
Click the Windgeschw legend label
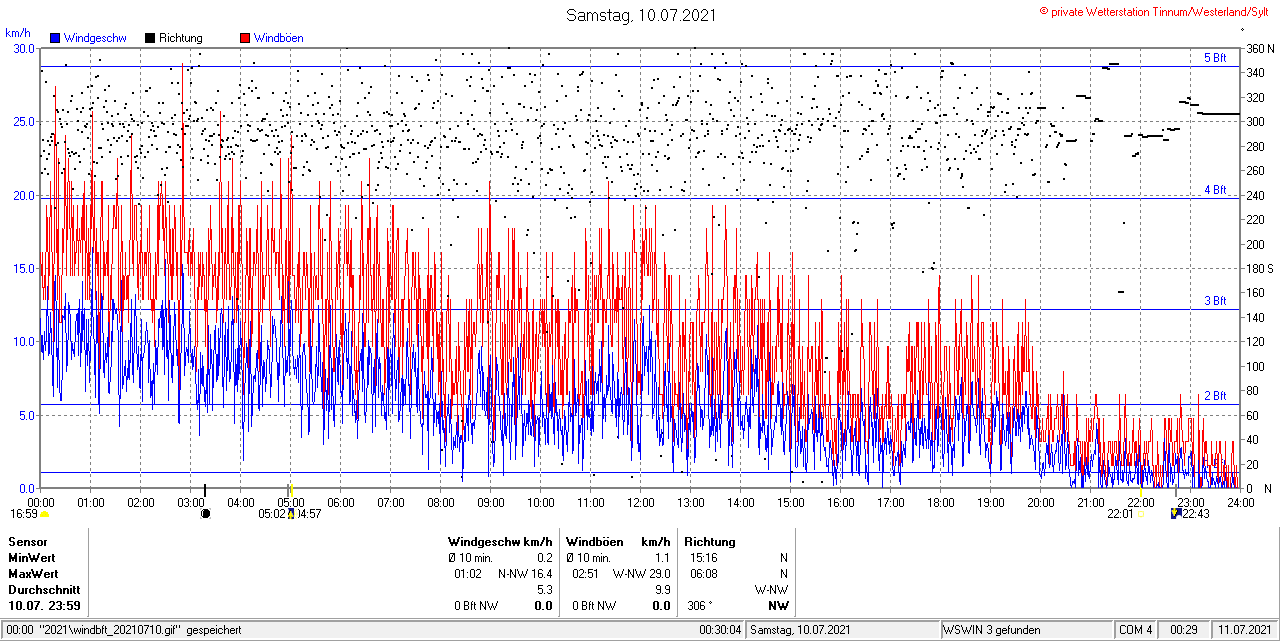pyautogui.click(x=94, y=38)
